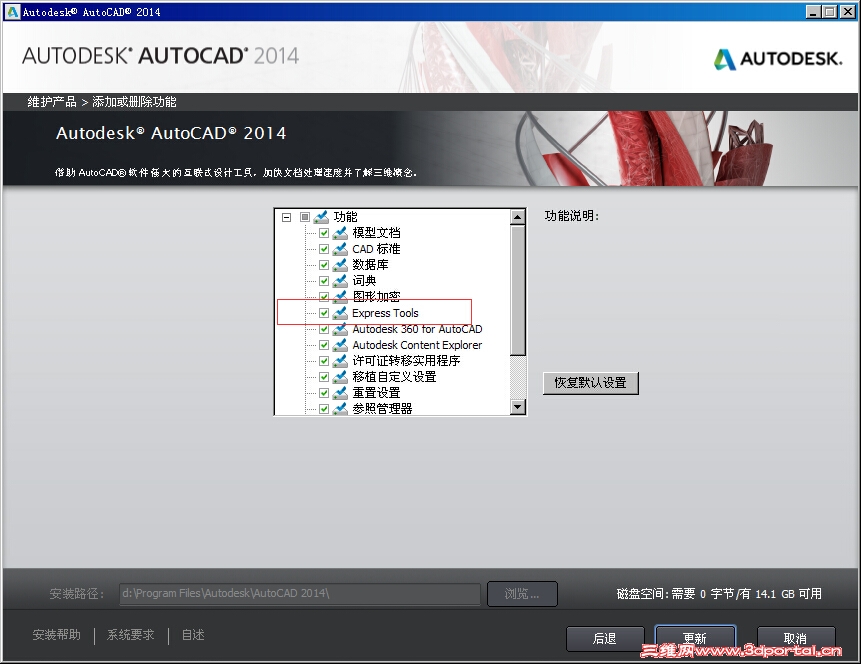Uncheck the 模型文档 feature checkbox
This screenshot has height=664, width=861.
(324, 233)
